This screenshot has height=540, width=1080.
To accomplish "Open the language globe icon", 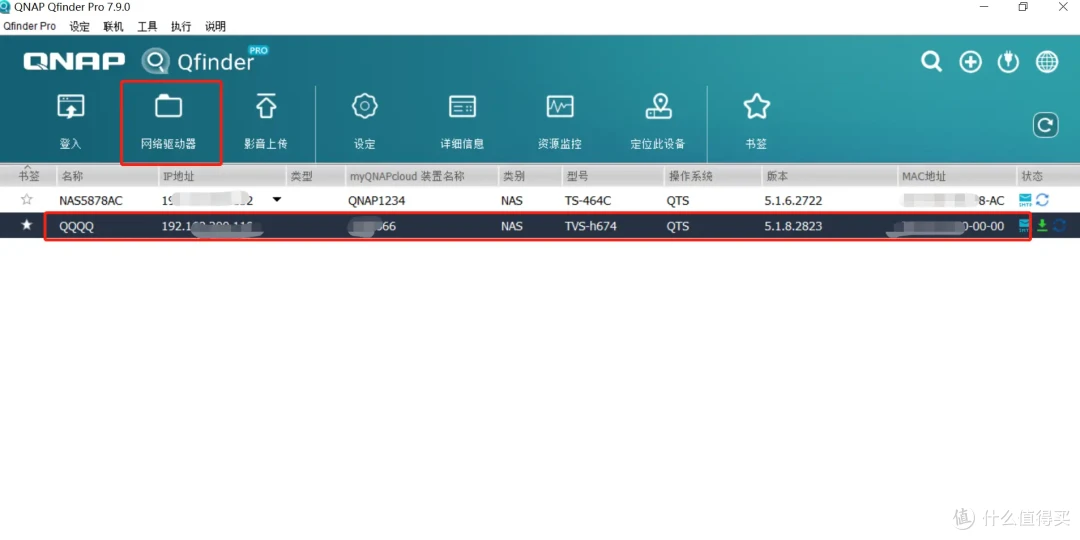I will tap(1047, 62).
